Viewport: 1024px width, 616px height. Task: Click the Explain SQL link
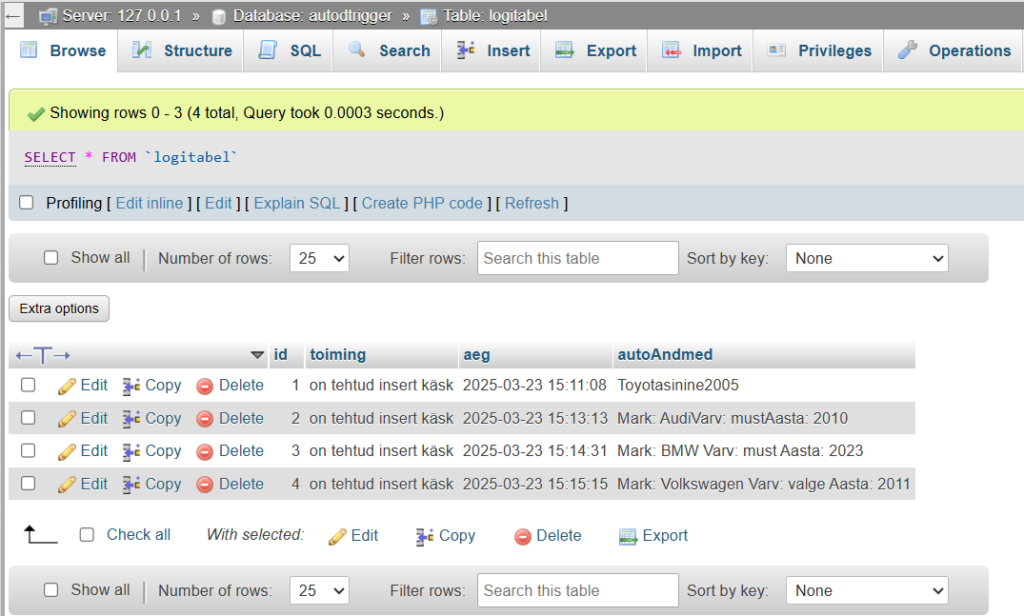pyautogui.click(x=297, y=203)
